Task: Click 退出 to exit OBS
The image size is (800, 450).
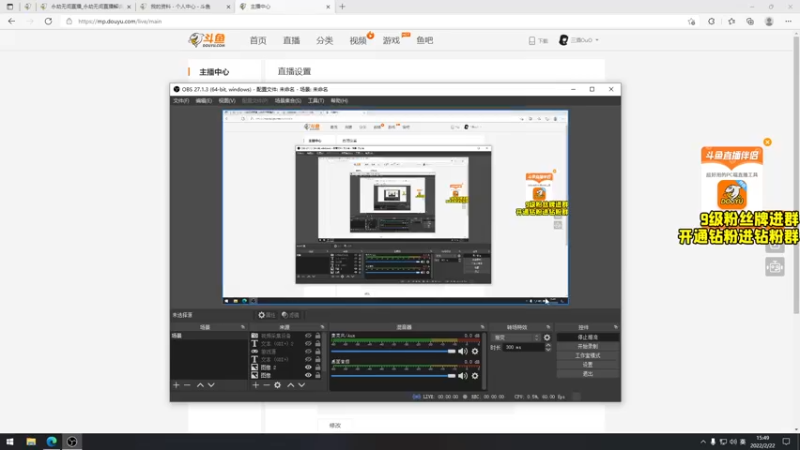Action: pyautogui.click(x=588, y=374)
